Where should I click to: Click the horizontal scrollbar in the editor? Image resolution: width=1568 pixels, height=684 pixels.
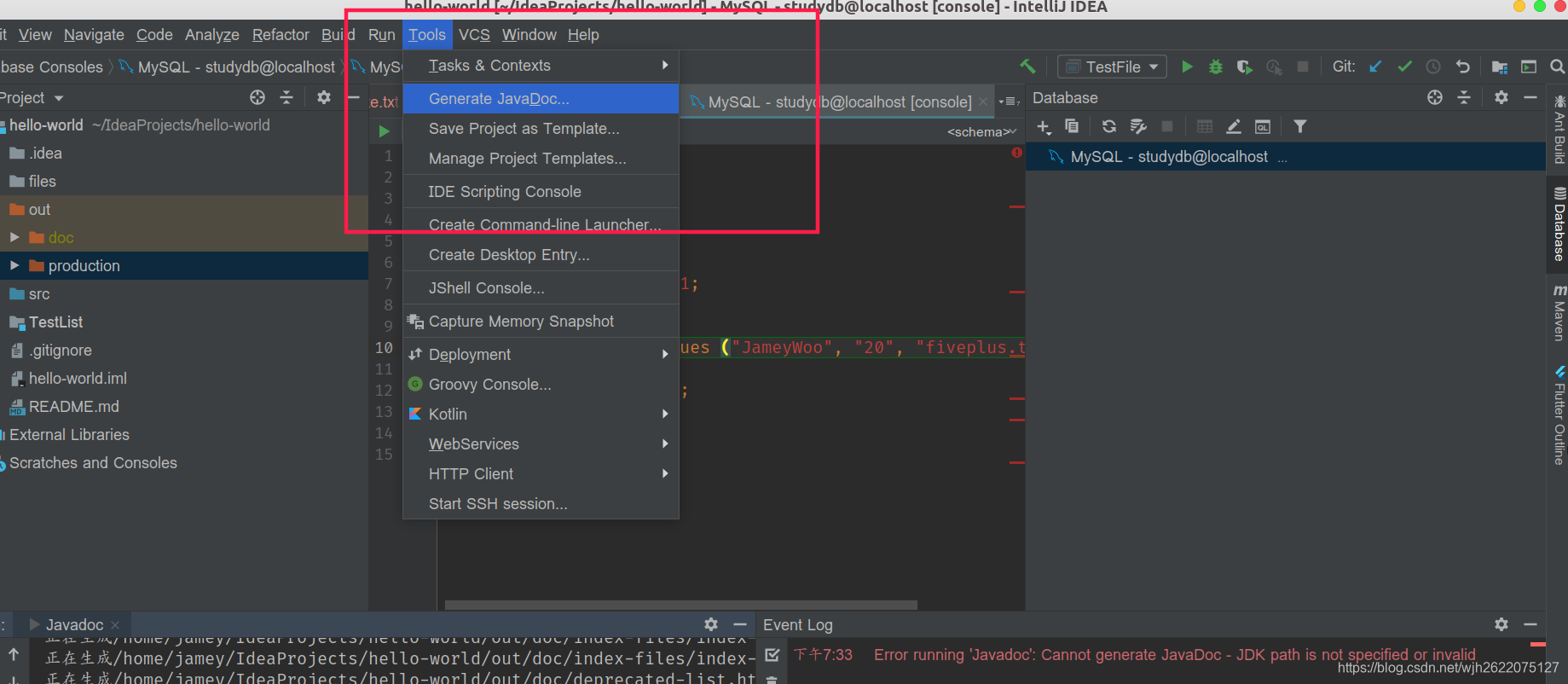680,606
